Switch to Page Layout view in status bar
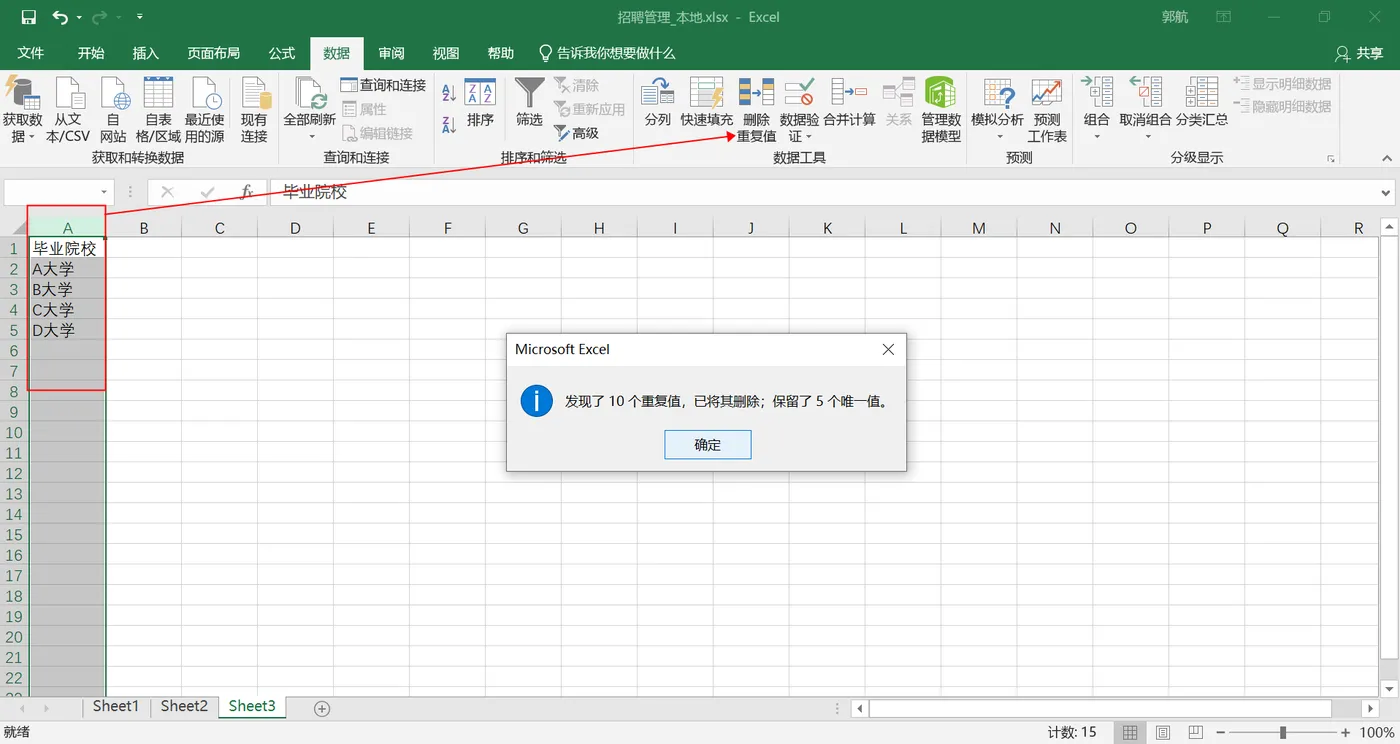 (x=1163, y=733)
